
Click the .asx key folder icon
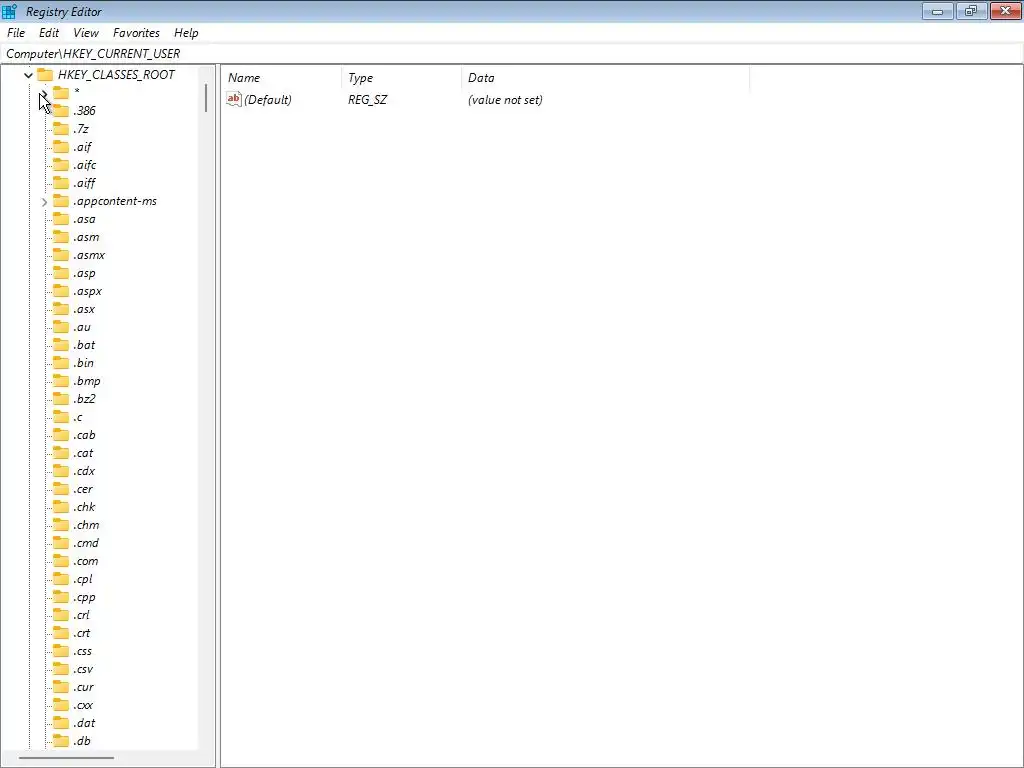(x=61, y=309)
